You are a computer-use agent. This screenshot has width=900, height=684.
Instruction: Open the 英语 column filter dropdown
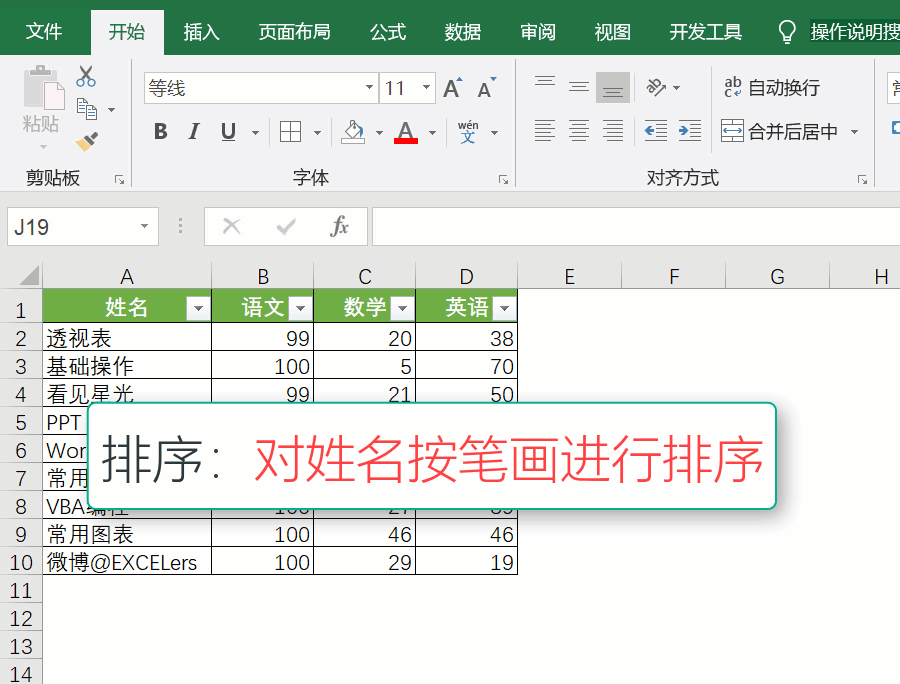click(x=503, y=308)
